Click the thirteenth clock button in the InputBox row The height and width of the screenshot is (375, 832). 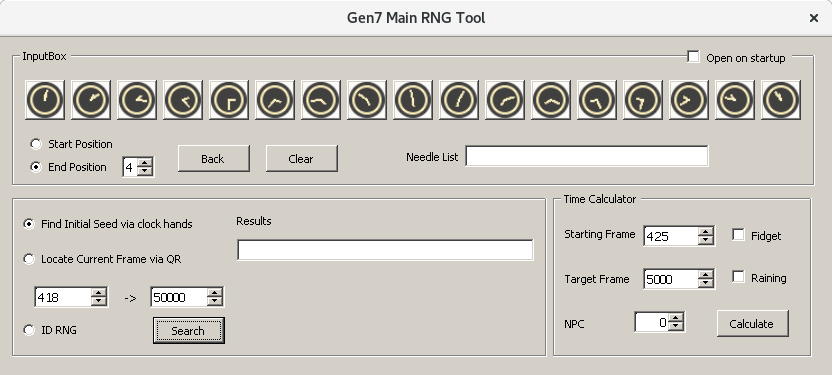pyautogui.click(x=597, y=100)
